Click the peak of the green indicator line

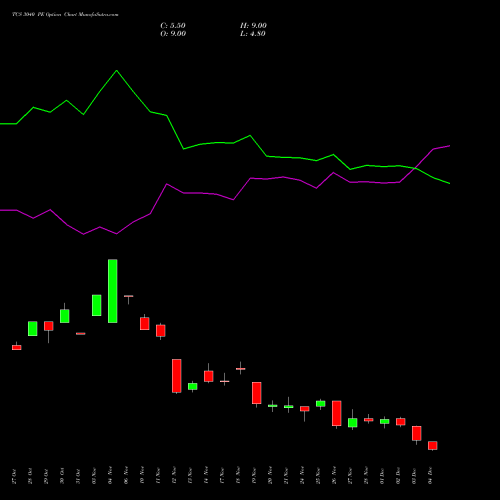tap(116, 71)
